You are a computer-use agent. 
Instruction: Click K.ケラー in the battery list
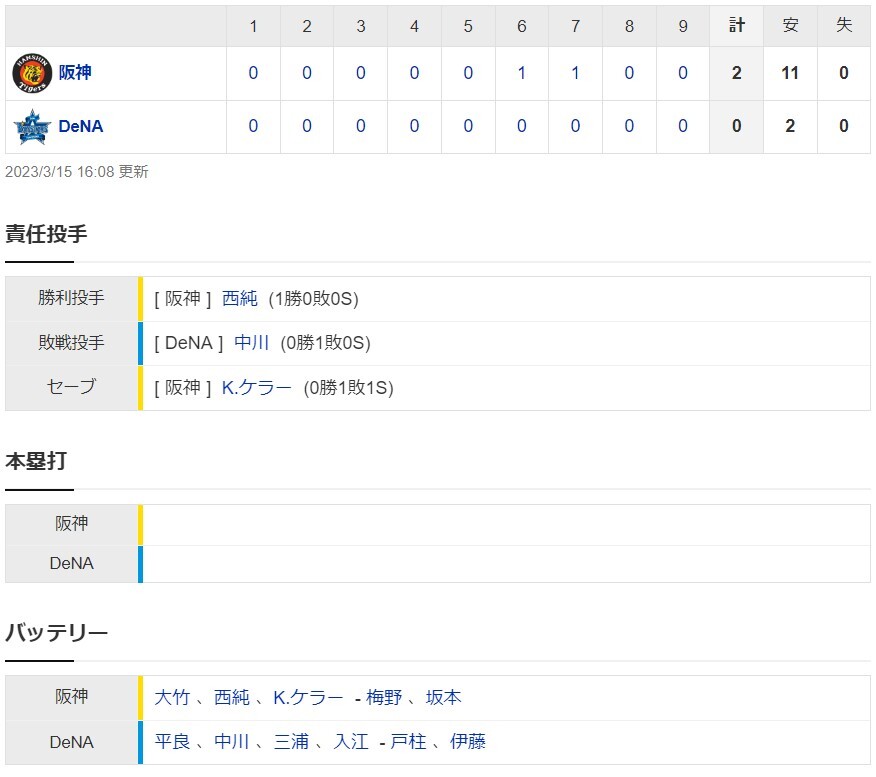point(308,698)
